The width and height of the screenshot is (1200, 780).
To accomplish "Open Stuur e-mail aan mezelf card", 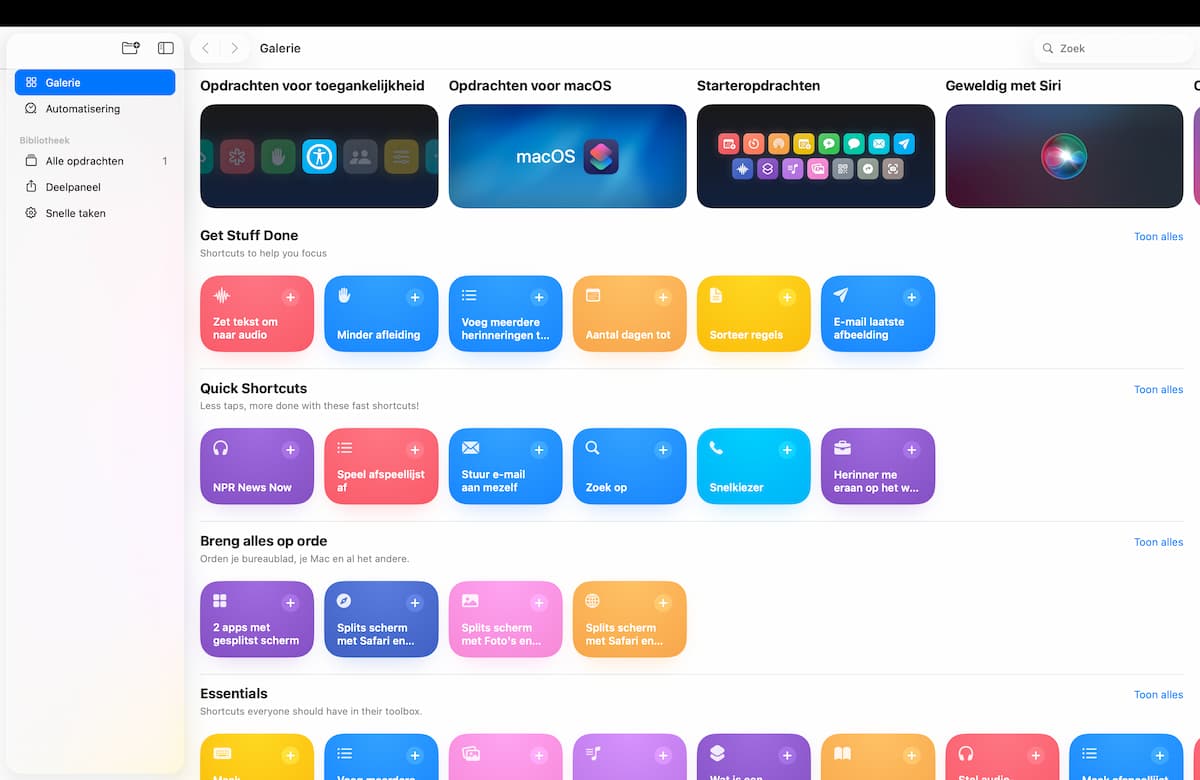I will (505, 466).
